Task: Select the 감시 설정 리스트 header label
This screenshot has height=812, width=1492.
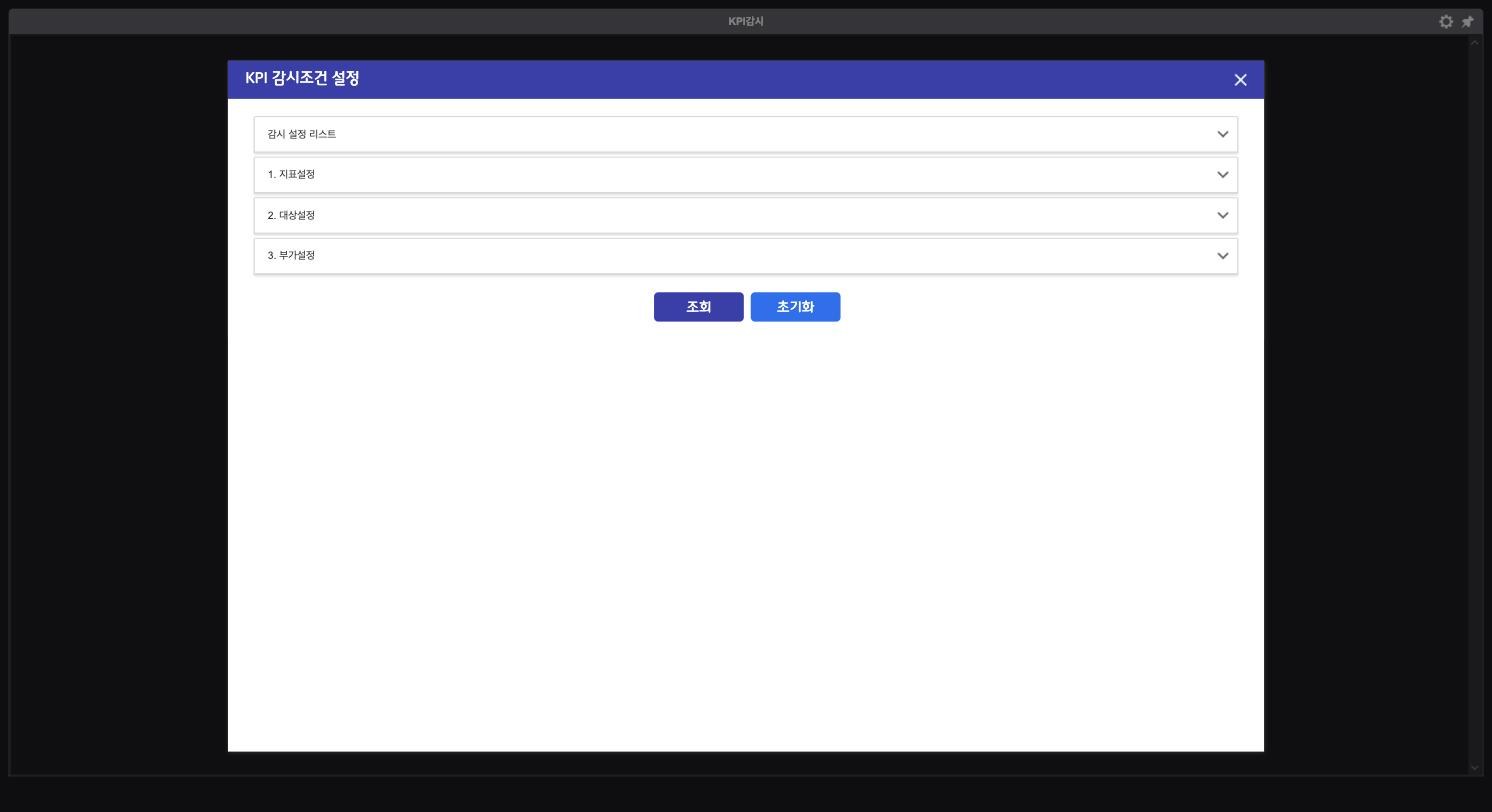Action: point(301,134)
